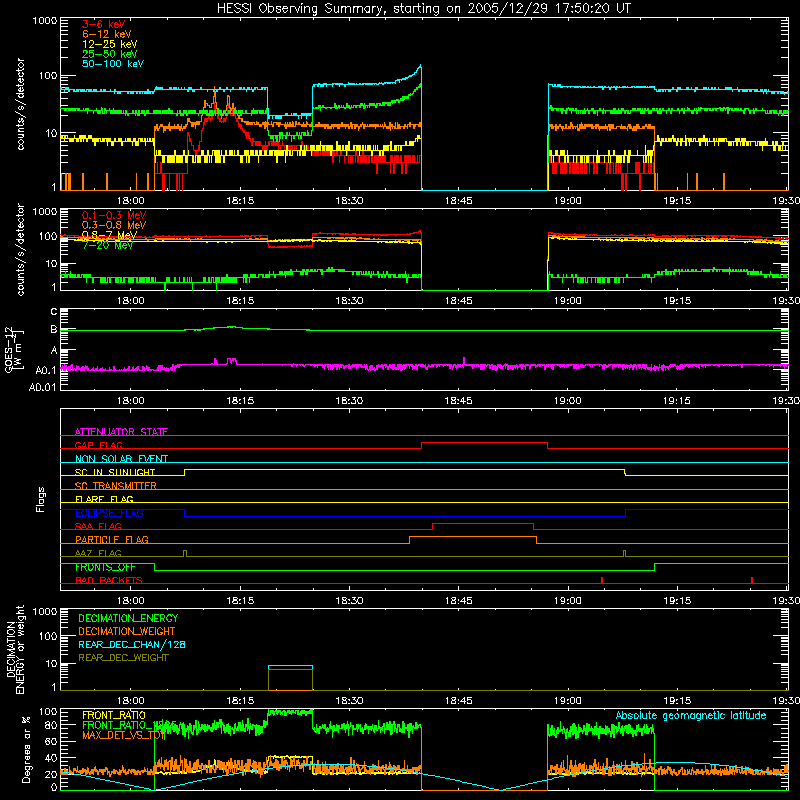Click the raised step of the PARTICLE_FLAG line
The width and height of the screenshot is (800, 800).
pos(473,537)
